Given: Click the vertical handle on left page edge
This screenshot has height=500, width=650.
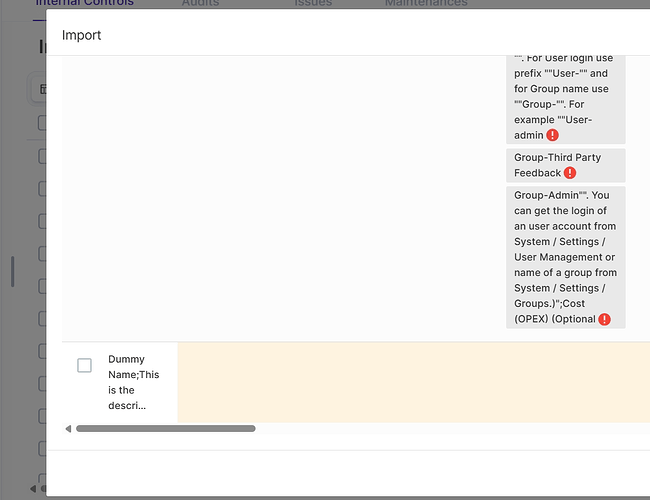Looking at the screenshot, I should pyautogui.click(x=12, y=271).
